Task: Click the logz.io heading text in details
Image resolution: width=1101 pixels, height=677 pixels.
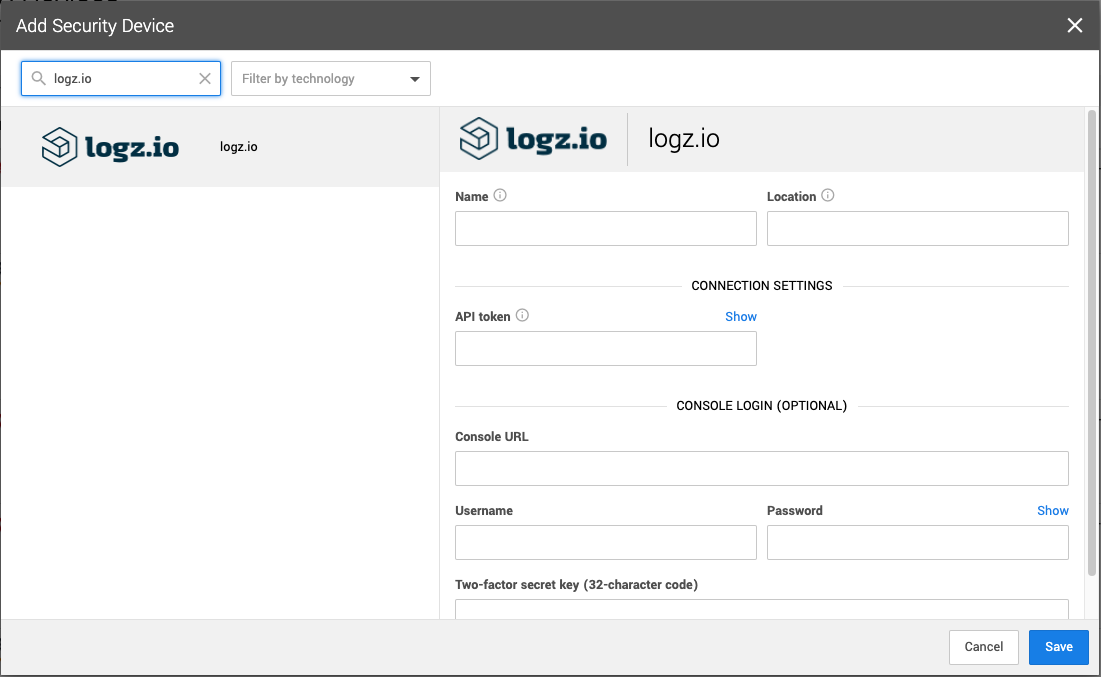Action: pyautogui.click(x=683, y=138)
